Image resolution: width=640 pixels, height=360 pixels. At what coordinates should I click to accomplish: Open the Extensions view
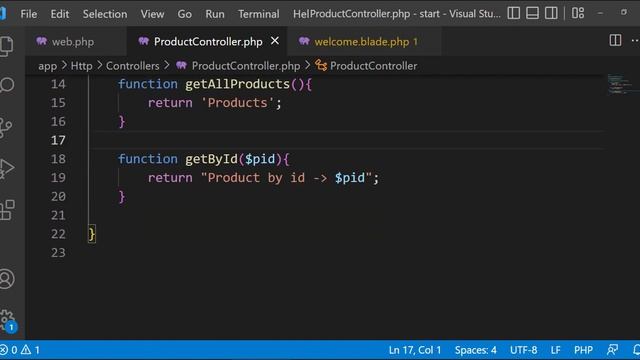[x=7, y=210]
